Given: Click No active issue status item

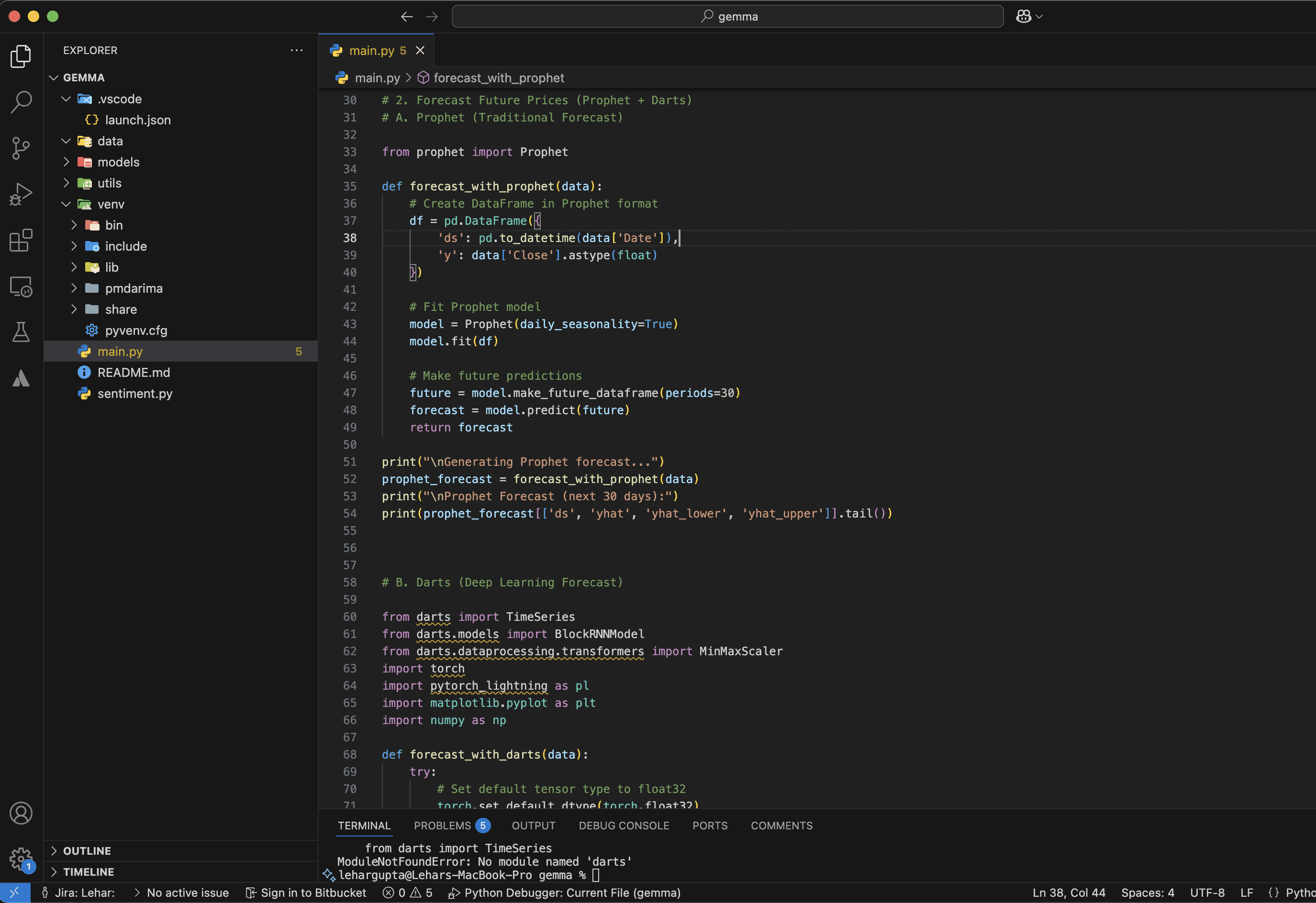Looking at the screenshot, I should pyautogui.click(x=181, y=893).
